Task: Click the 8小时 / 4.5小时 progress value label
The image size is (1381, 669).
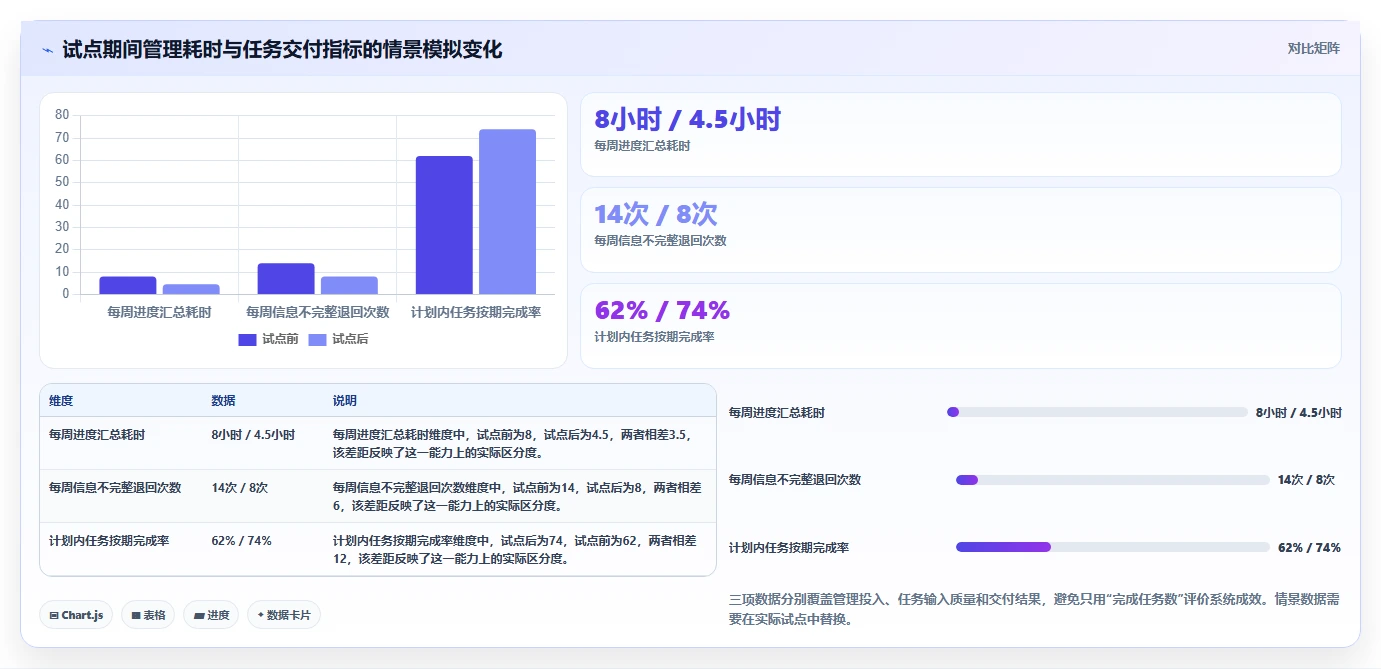Action: [1299, 413]
